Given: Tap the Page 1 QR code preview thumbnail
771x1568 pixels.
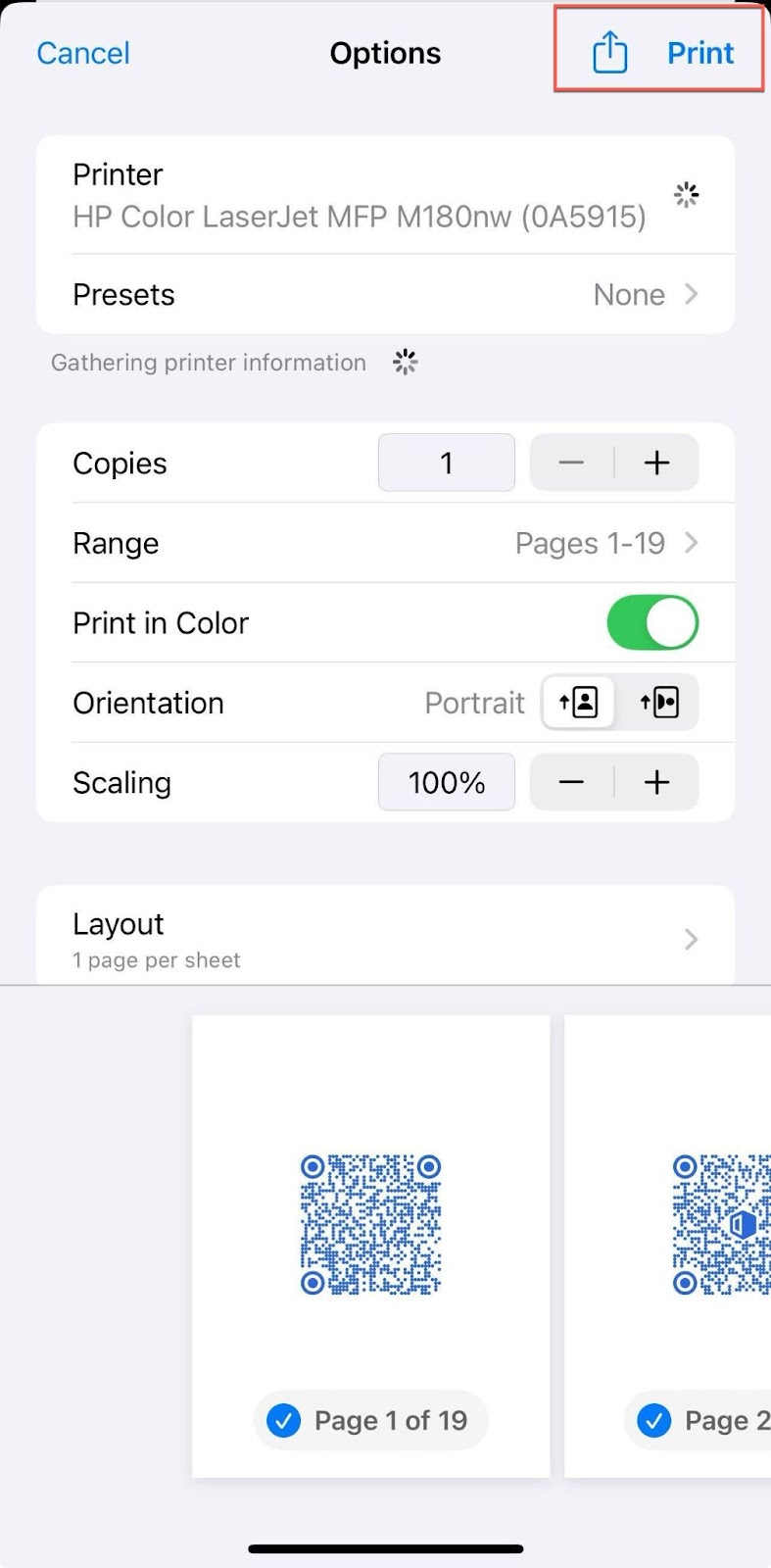Looking at the screenshot, I should [370, 1225].
